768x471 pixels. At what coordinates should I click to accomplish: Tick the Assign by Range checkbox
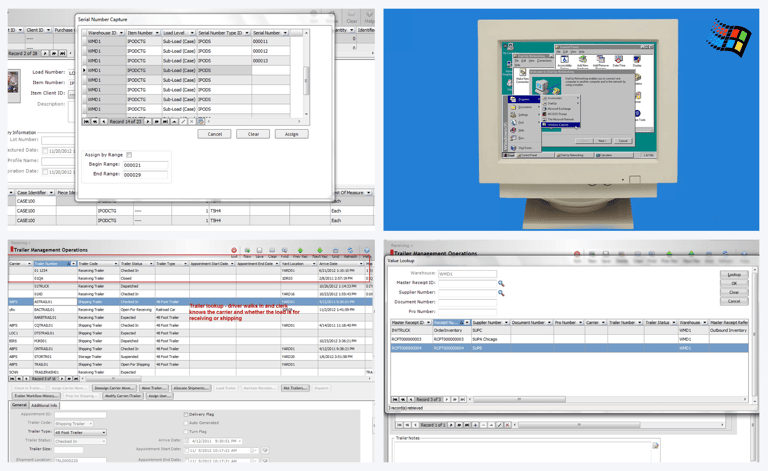click(129, 155)
